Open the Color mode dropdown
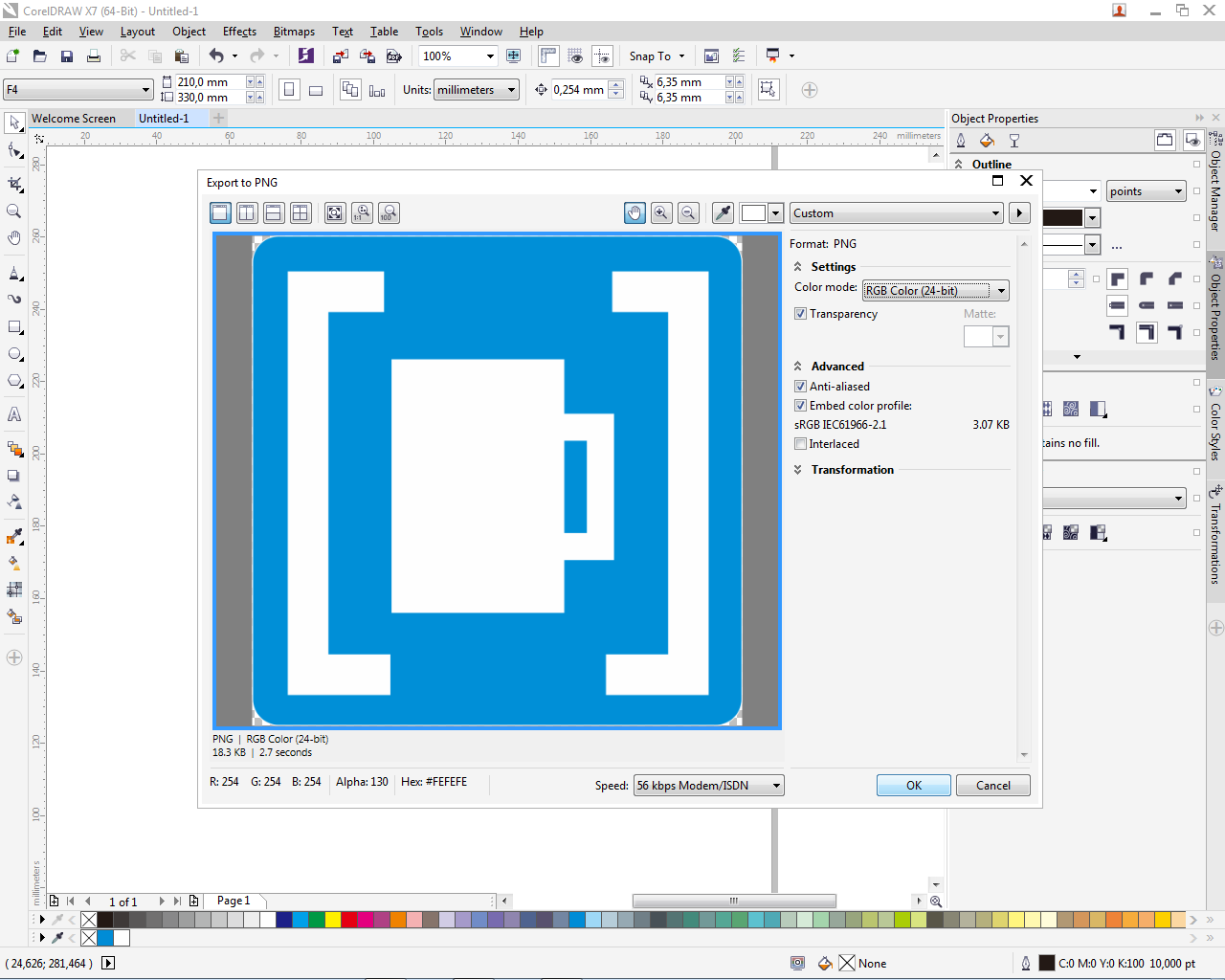Image resolution: width=1225 pixels, height=980 pixels. coord(935,291)
